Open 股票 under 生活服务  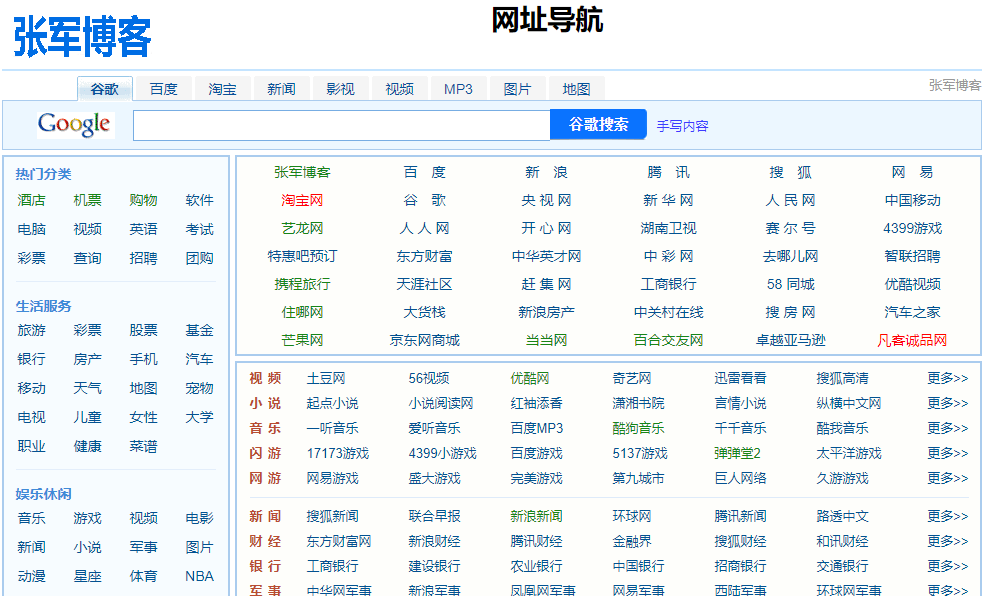pos(143,330)
